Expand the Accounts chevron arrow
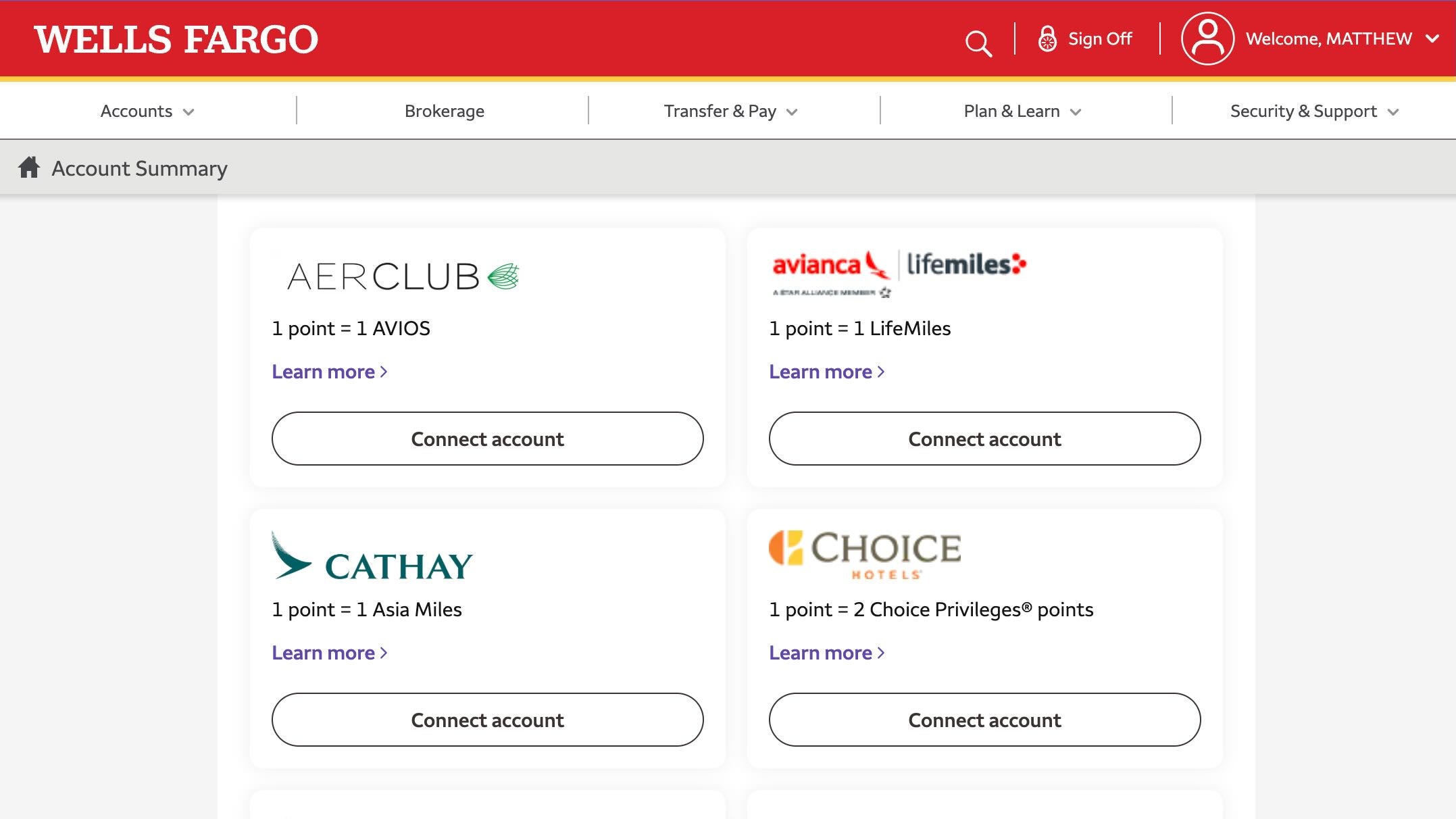The height and width of the screenshot is (819, 1456). (x=189, y=112)
